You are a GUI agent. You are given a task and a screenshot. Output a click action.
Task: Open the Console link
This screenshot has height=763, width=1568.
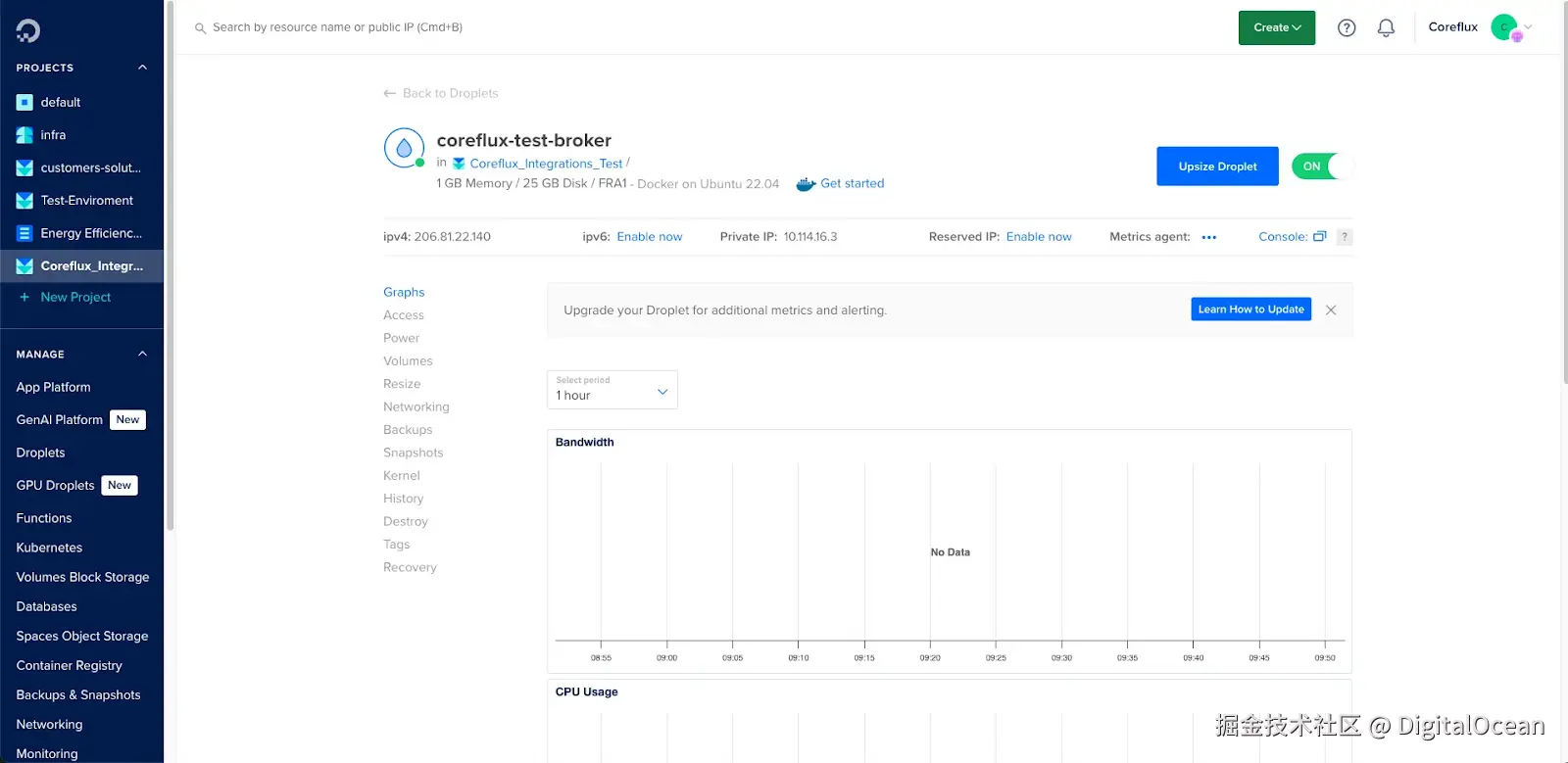pyautogui.click(x=1283, y=237)
